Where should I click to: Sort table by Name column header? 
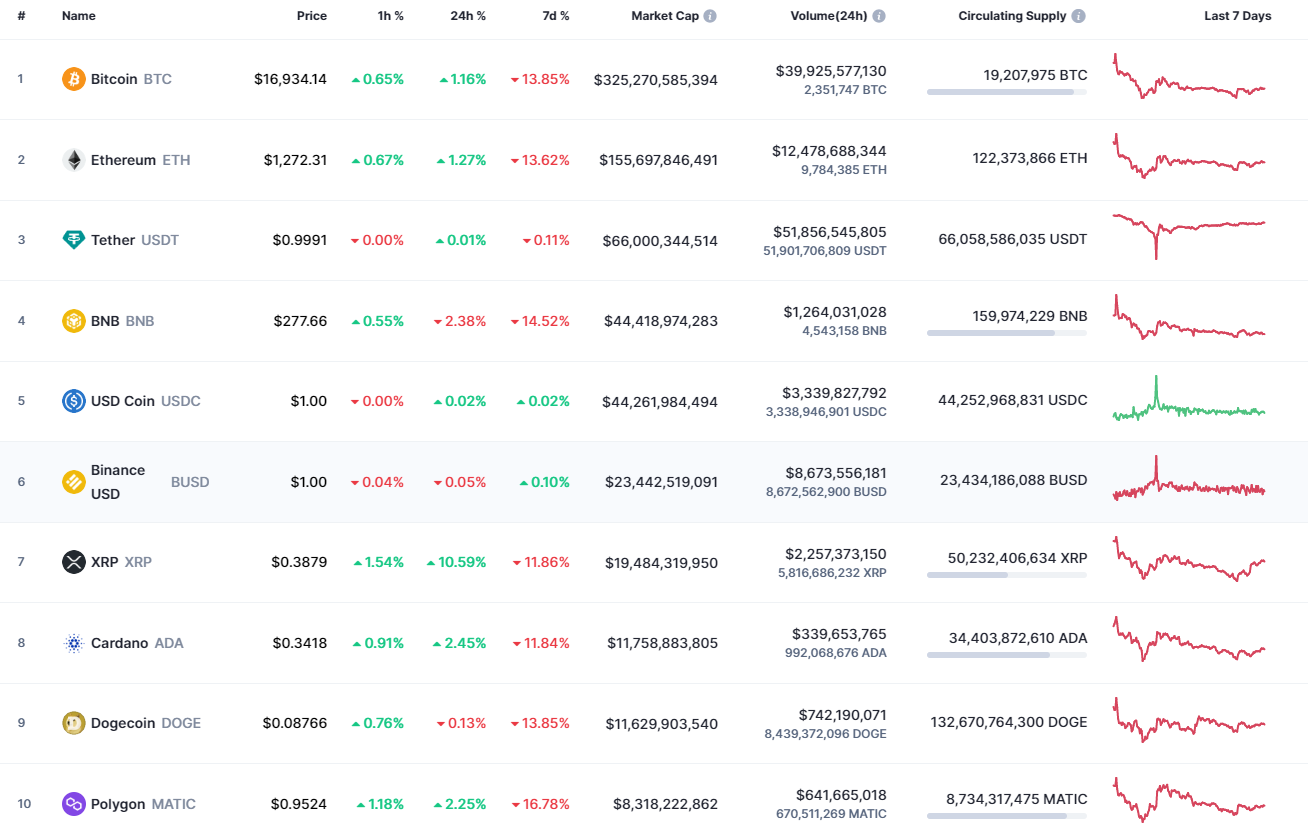(79, 16)
